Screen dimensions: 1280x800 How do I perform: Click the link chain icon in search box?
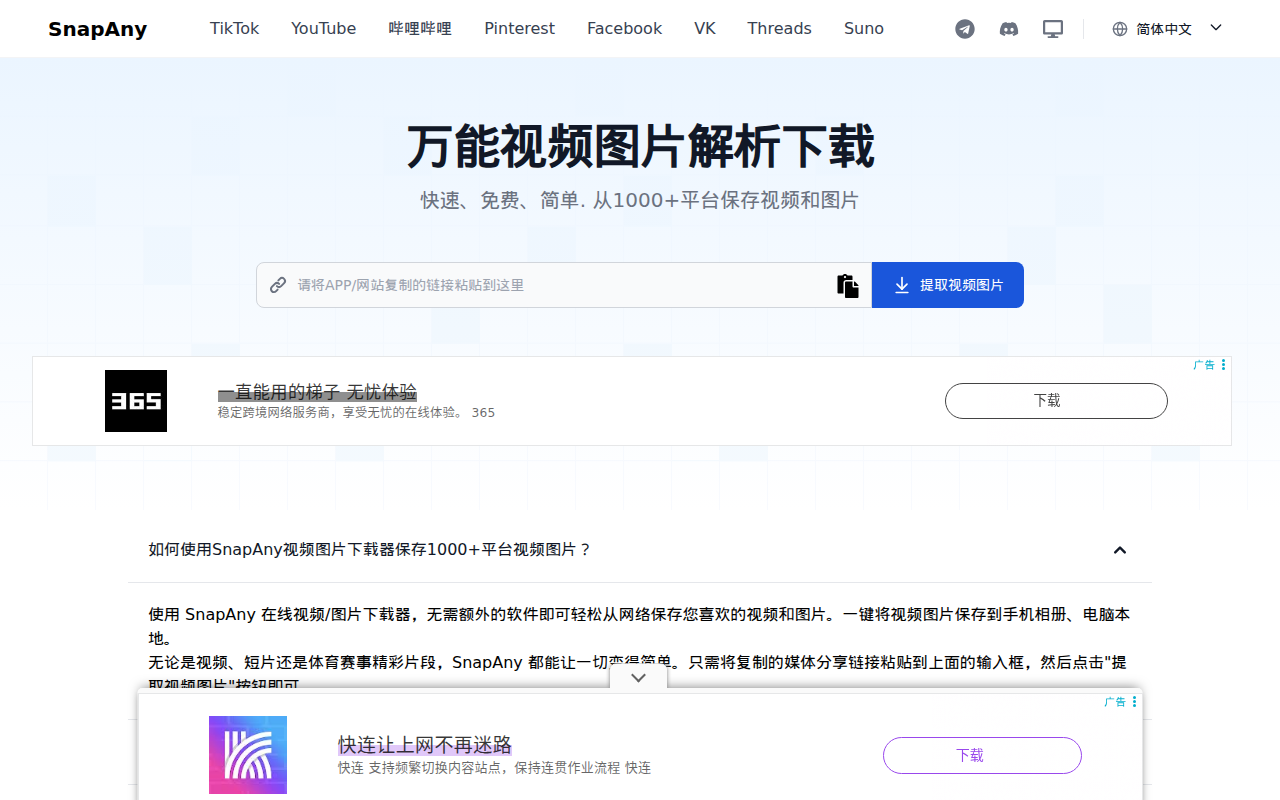click(x=278, y=285)
